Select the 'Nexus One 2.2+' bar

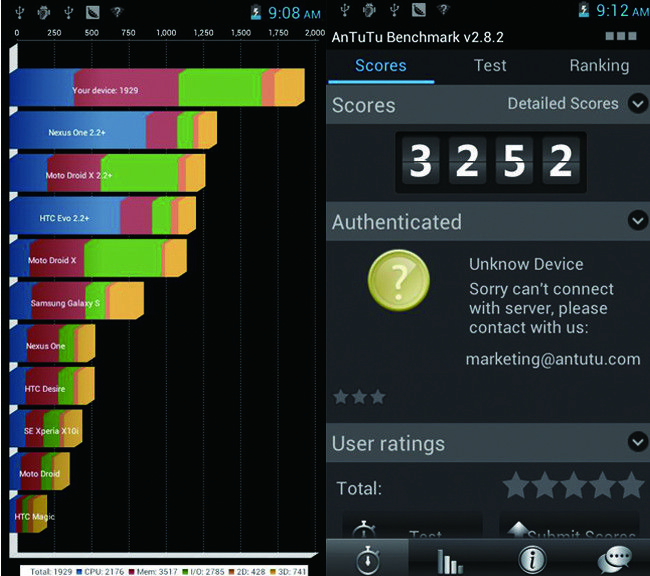click(113, 130)
